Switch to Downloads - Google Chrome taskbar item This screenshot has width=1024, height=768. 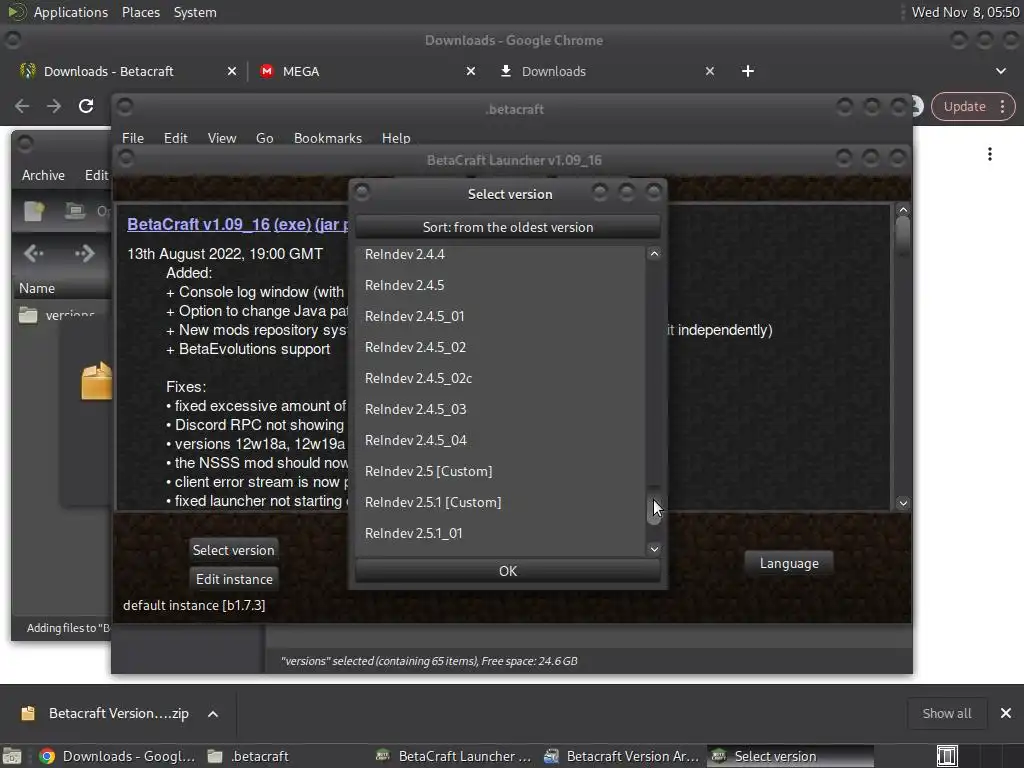click(x=116, y=756)
